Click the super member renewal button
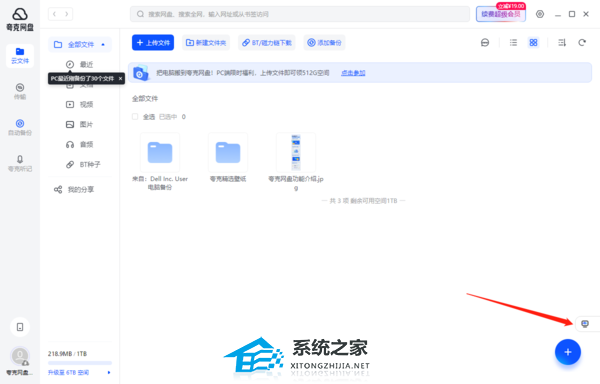 pyautogui.click(x=501, y=14)
